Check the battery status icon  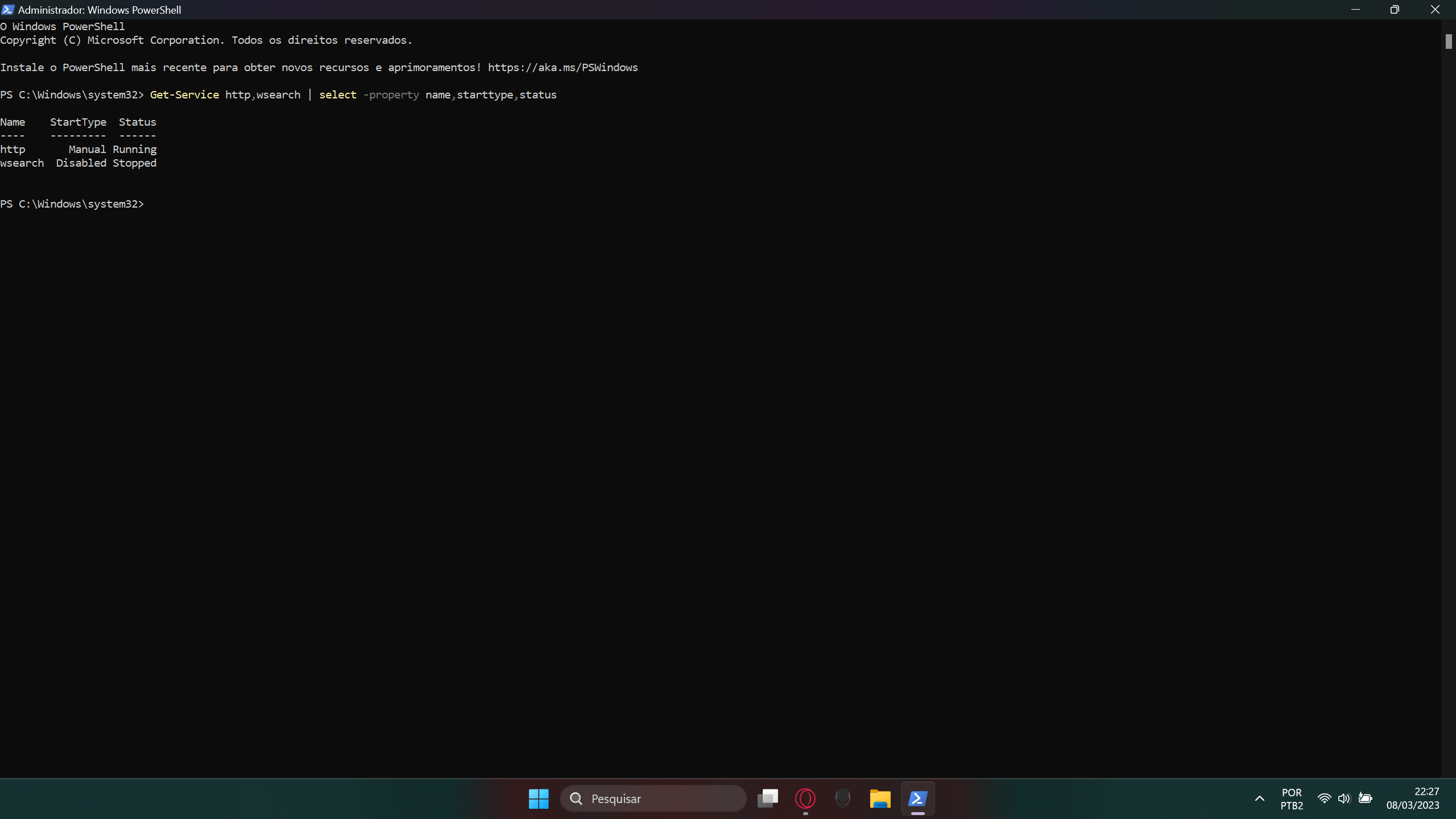(1365, 799)
